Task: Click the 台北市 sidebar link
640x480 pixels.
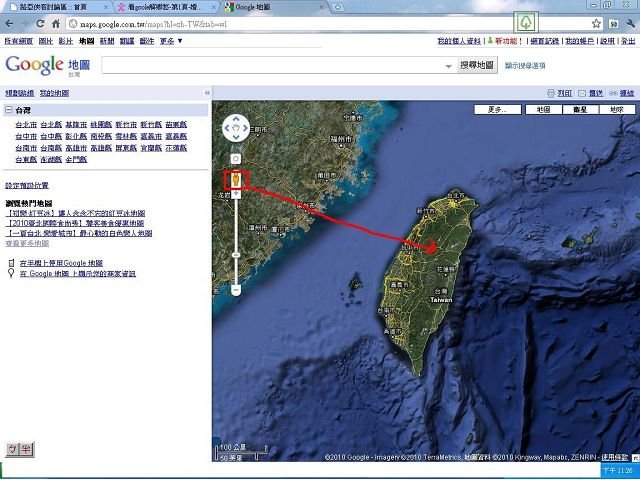Action: [x=26, y=124]
